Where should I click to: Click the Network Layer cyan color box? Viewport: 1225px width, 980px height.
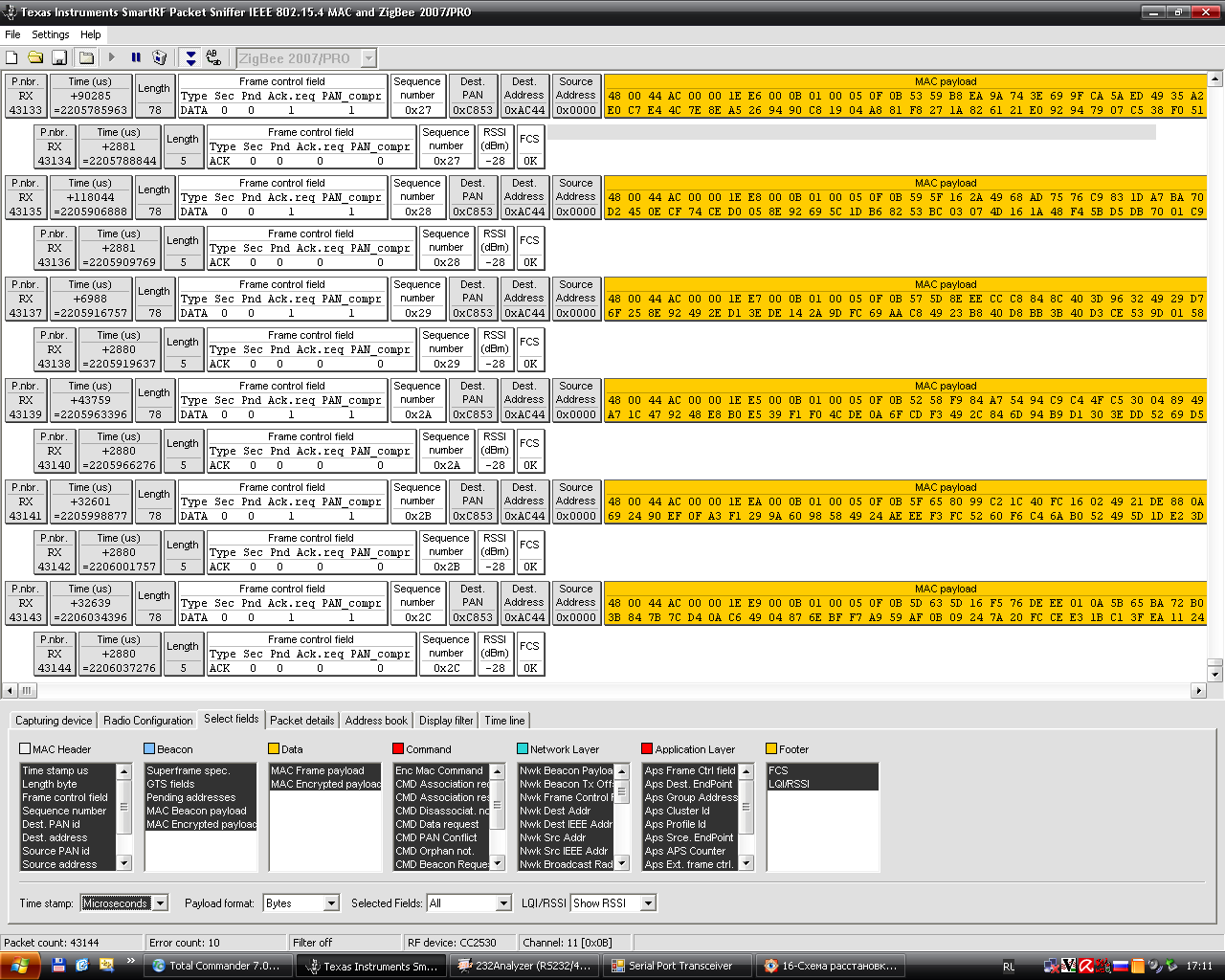pyautogui.click(x=523, y=748)
